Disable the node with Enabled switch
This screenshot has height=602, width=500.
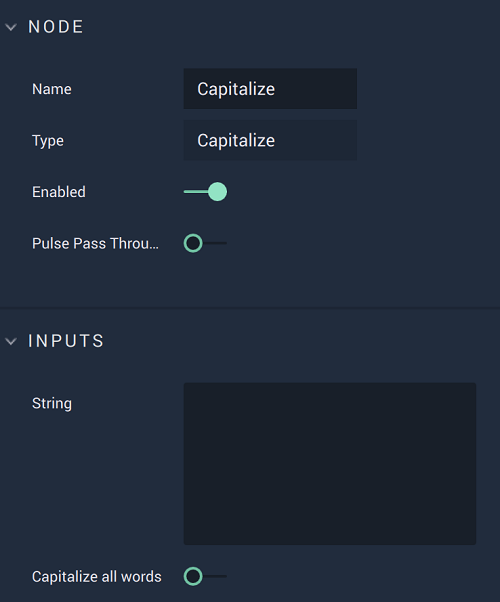(205, 192)
